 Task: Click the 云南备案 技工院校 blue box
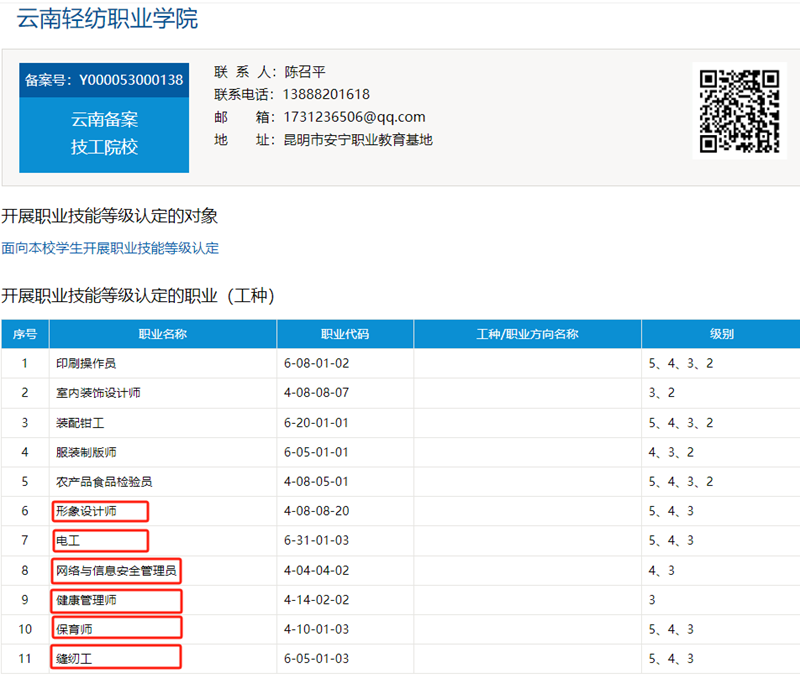[x=104, y=134]
